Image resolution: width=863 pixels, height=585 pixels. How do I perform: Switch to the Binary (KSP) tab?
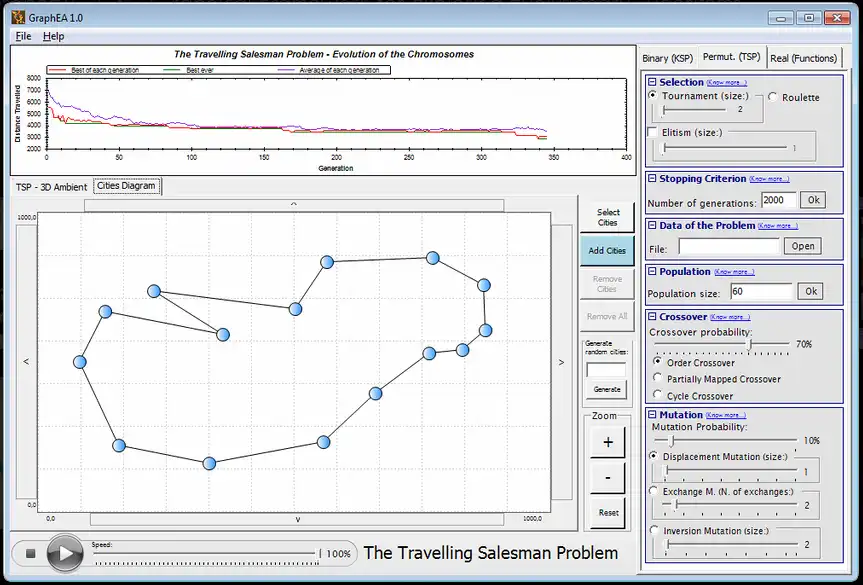667,58
